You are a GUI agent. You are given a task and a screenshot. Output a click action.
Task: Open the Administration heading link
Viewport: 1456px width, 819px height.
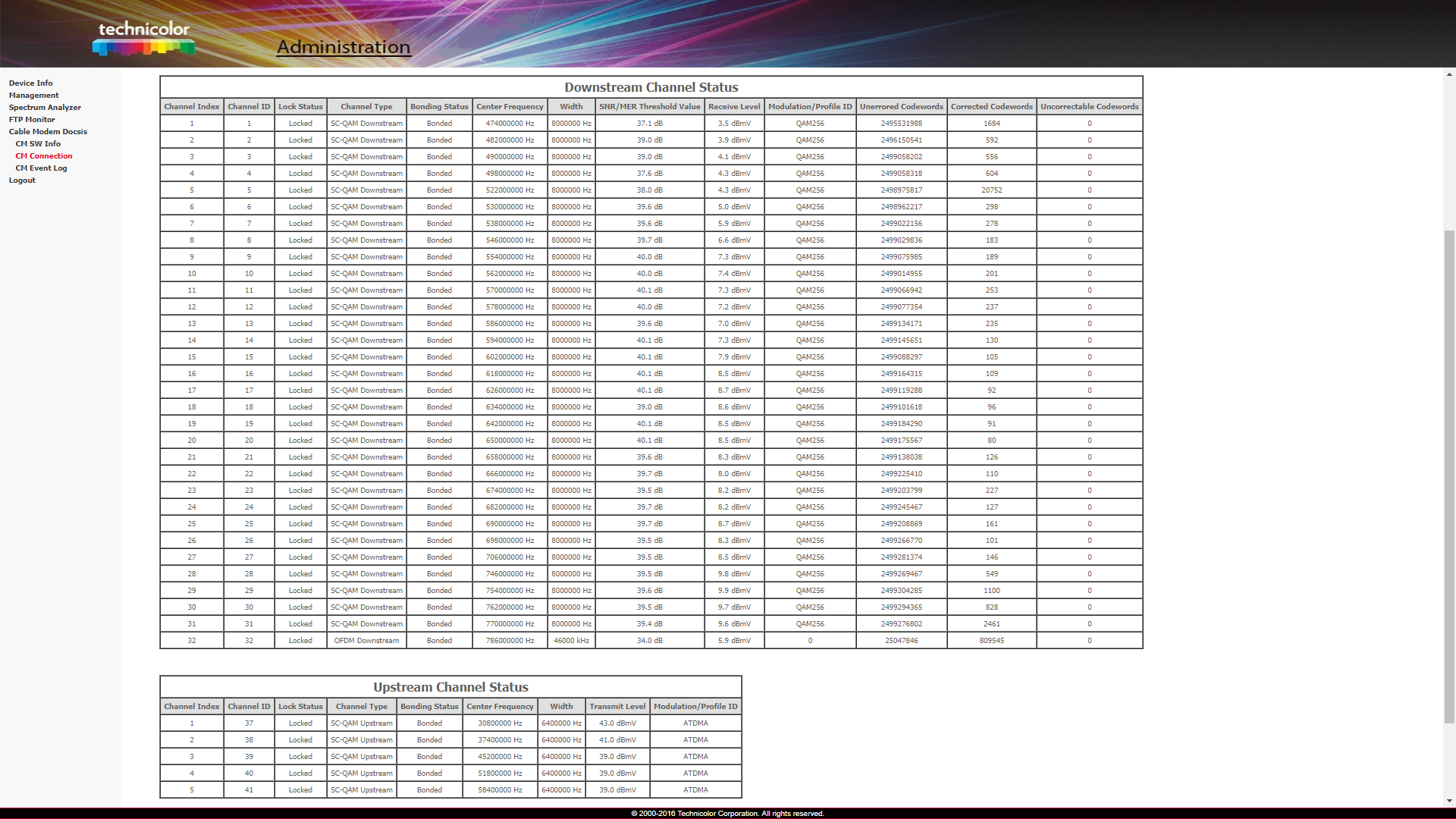(x=343, y=47)
